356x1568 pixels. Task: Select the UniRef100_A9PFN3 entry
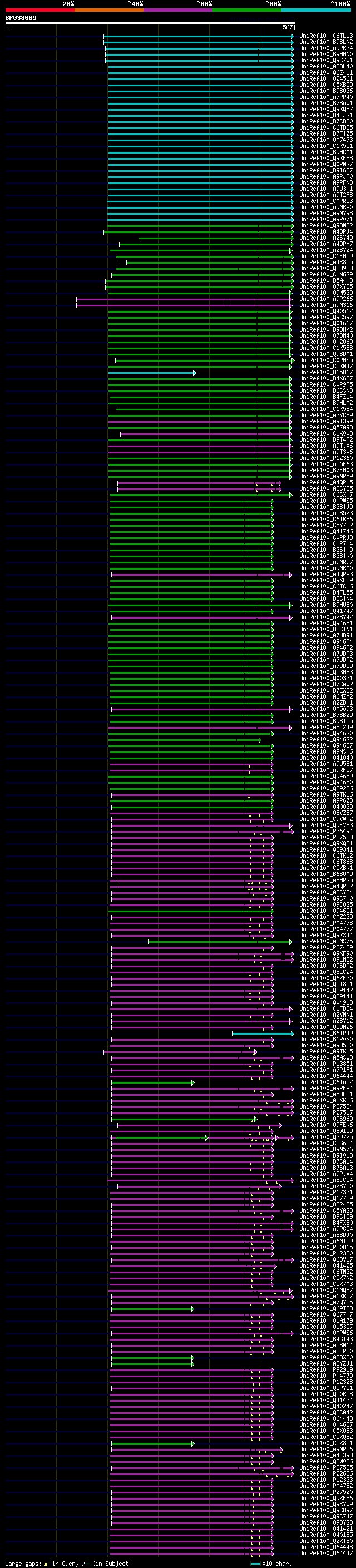(325, 182)
